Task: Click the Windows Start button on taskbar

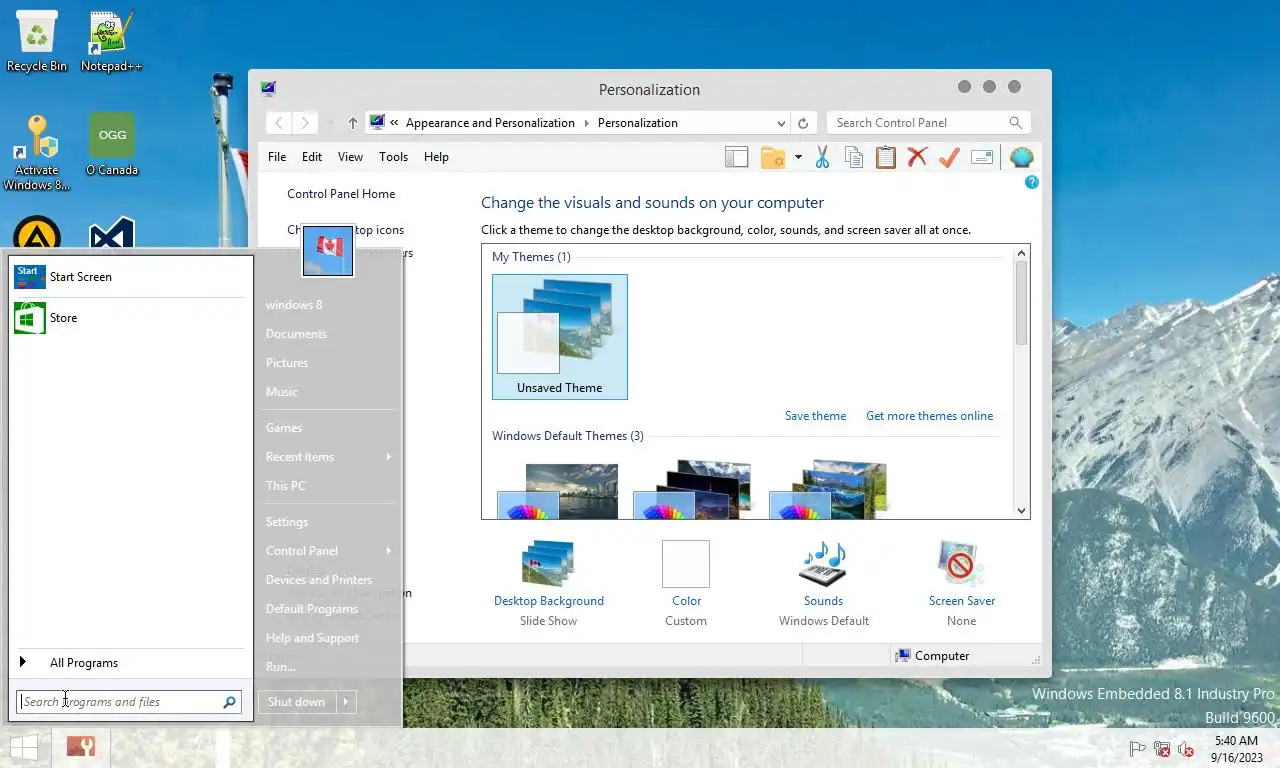Action: coord(24,747)
